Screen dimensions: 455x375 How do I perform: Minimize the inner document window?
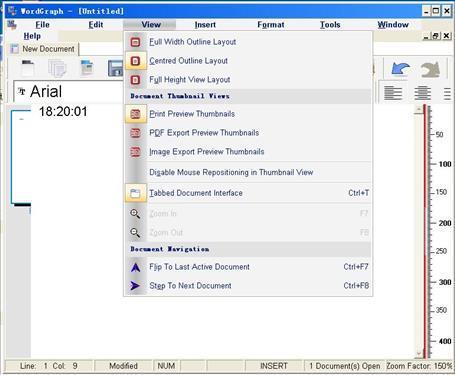click(x=426, y=36)
